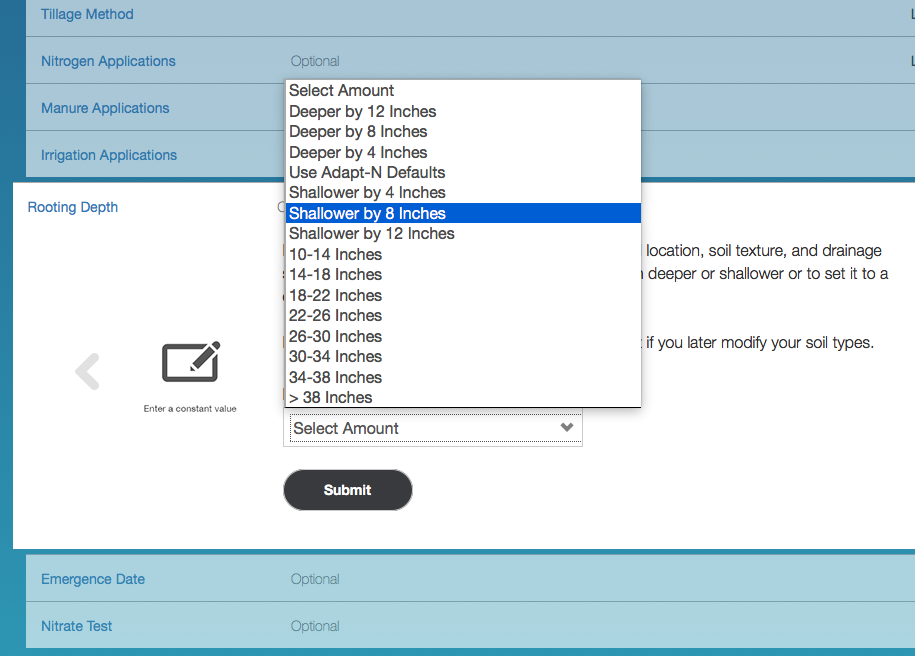
Task: Select "Deeper by 12 Inches" from list
Action: tap(362, 111)
